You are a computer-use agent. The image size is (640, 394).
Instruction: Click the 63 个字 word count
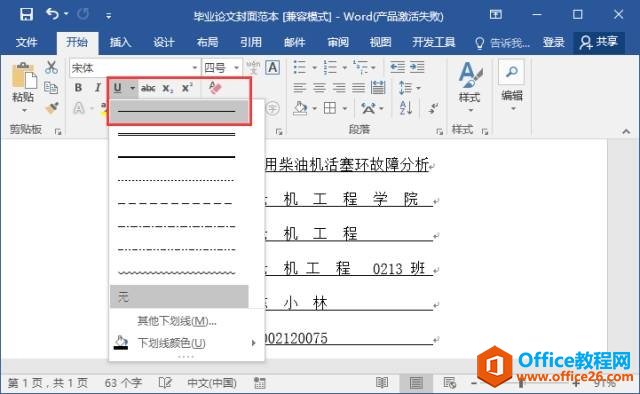click(123, 383)
